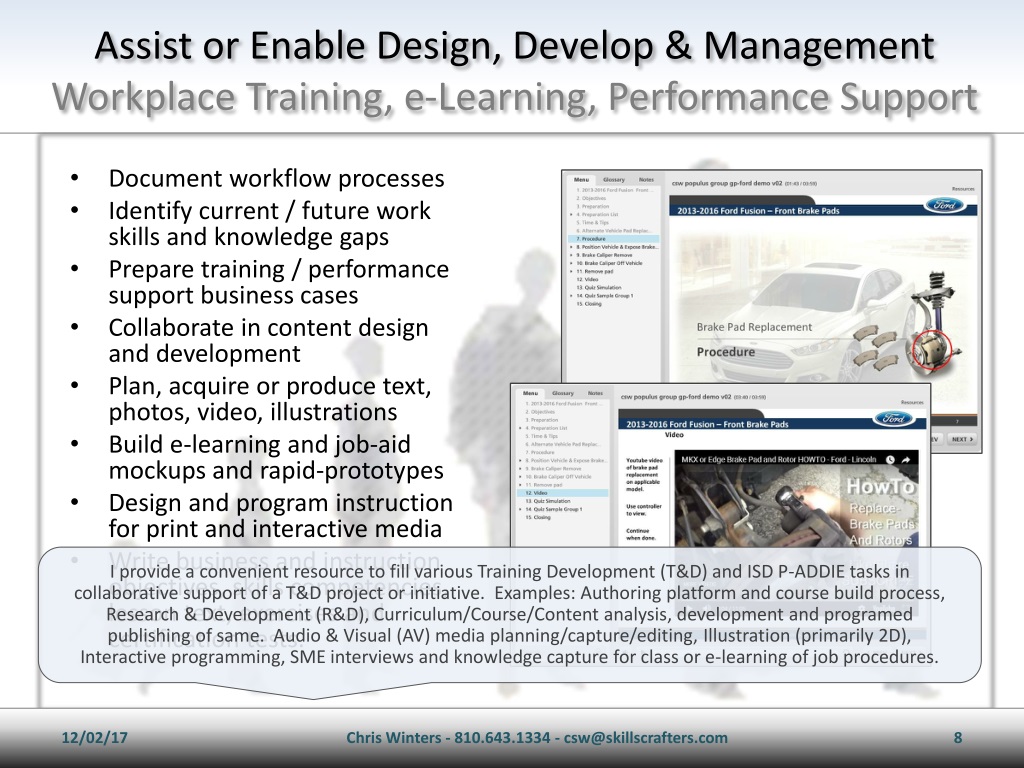Select '7. Procedure' in the lower player menu
Image resolution: width=1024 pixels, height=768 pixels.
click(540, 453)
